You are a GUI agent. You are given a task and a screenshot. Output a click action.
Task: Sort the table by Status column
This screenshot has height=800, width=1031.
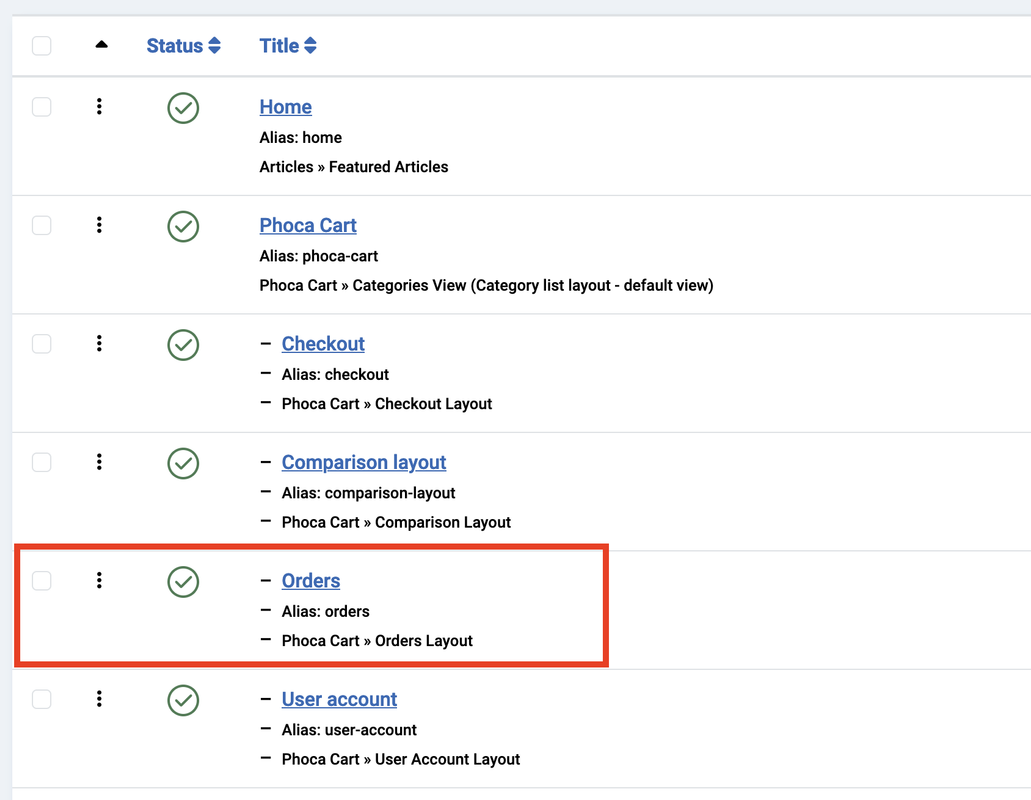[x=183, y=46]
